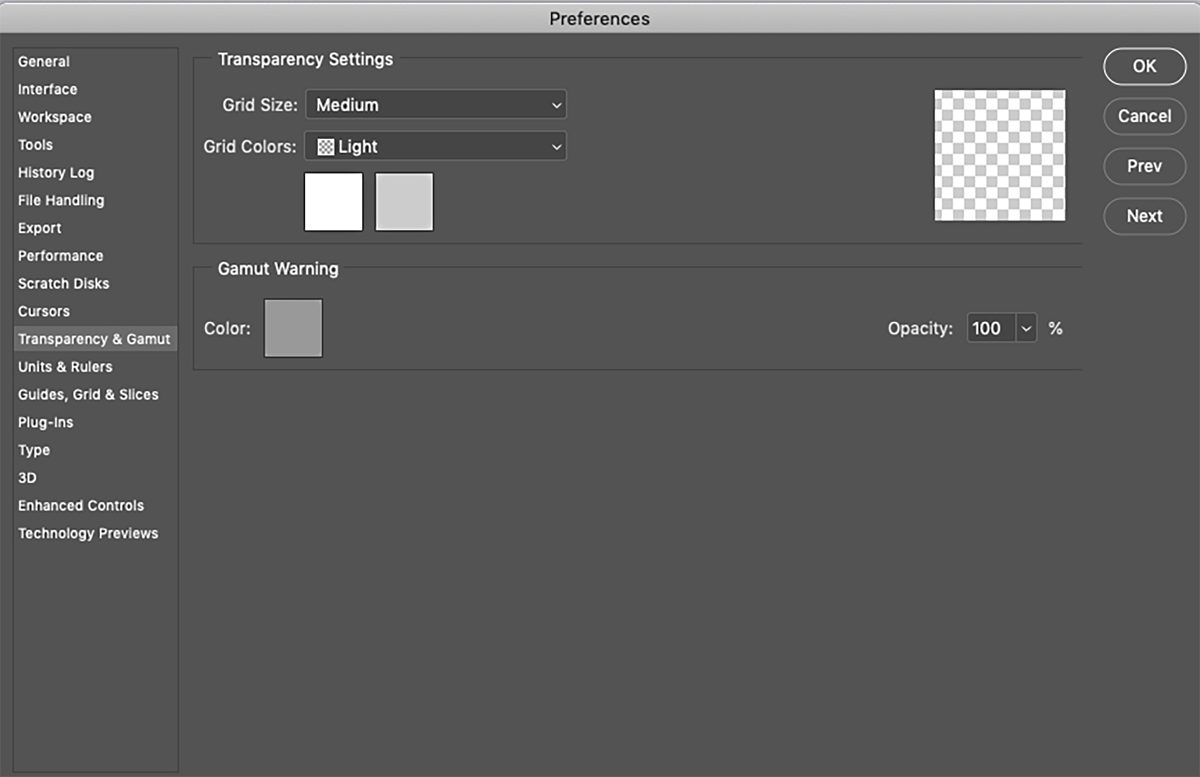The height and width of the screenshot is (777, 1200).
Task: Advance to the next preferences page with Next
Action: point(1144,216)
